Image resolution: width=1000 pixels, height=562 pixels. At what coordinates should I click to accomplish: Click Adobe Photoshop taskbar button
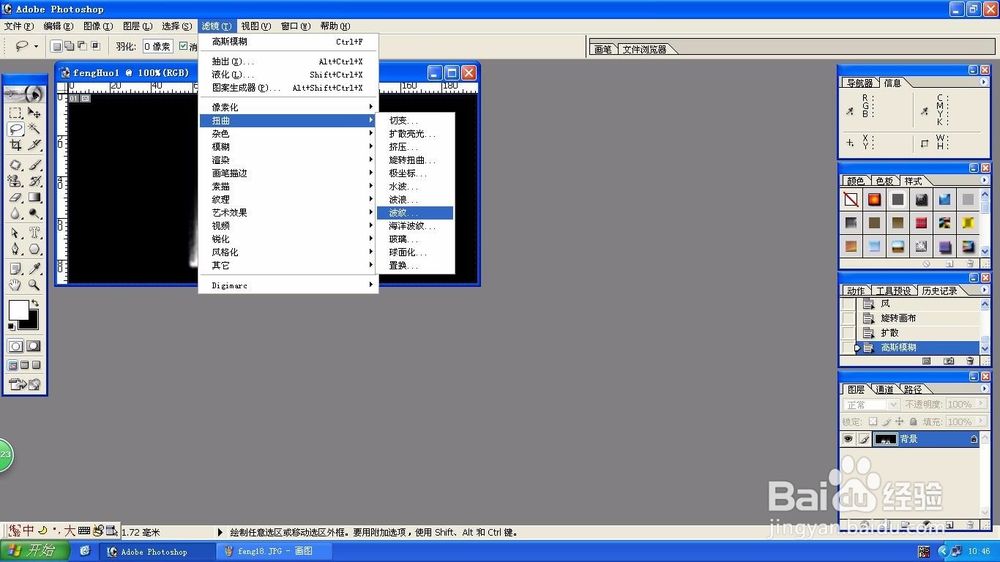coord(157,551)
